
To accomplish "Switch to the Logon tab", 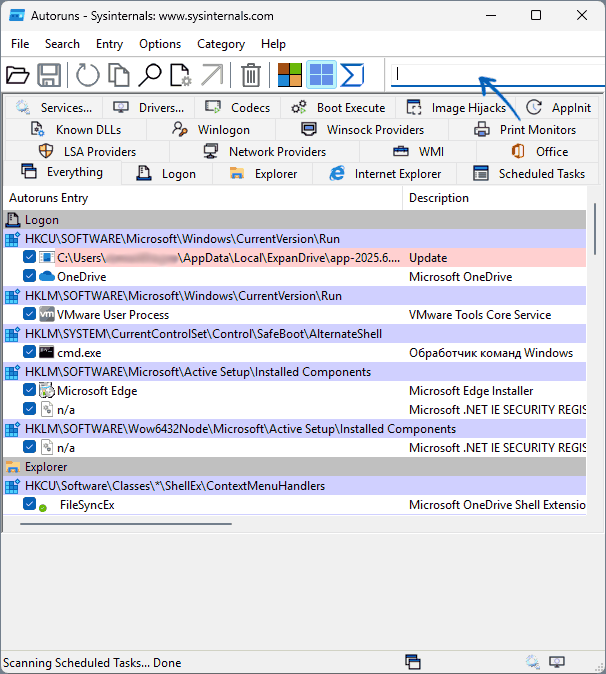I will pos(167,174).
